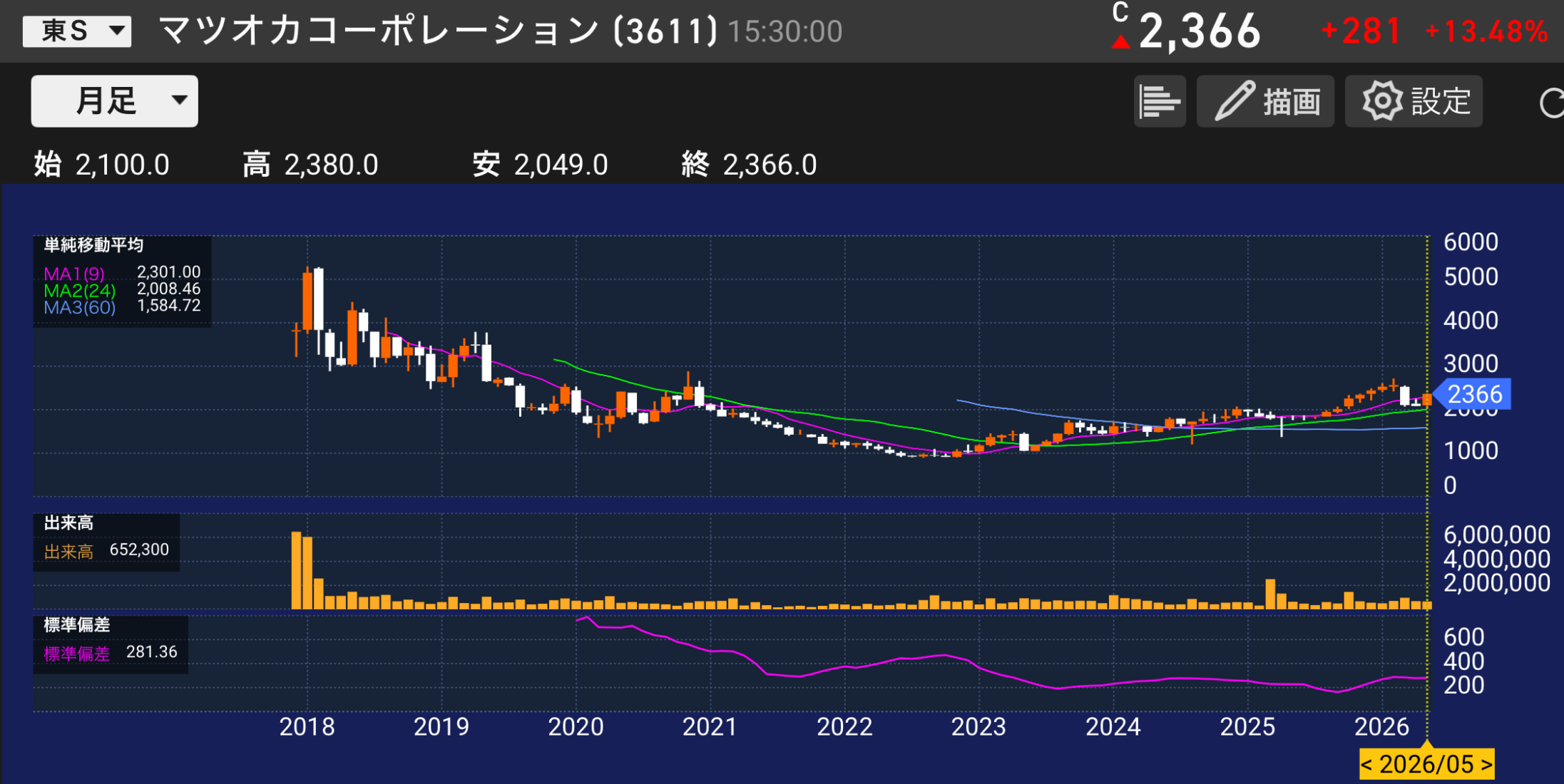Click the closing price 終 2,366.0

749,165
